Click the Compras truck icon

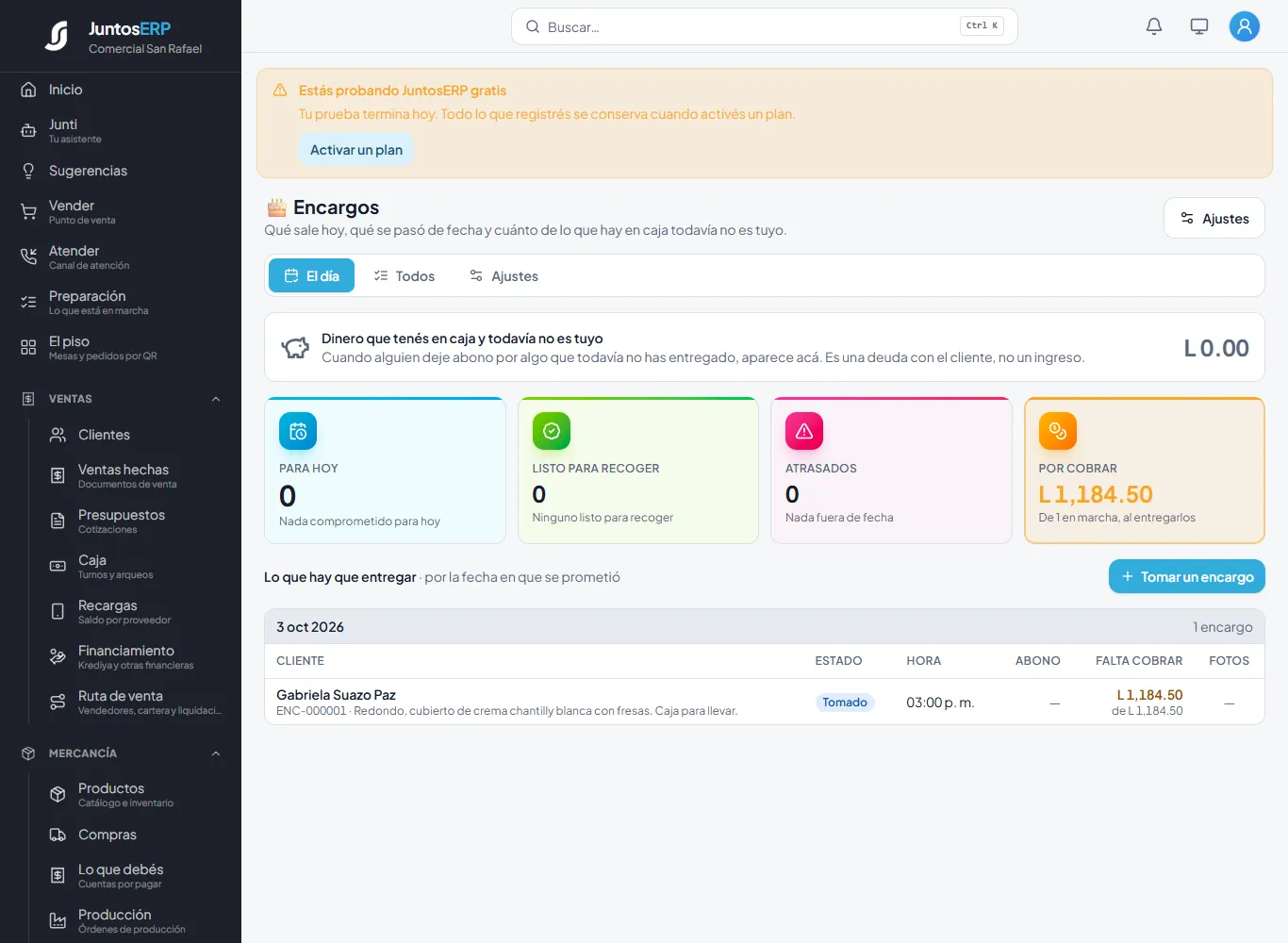(x=58, y=835)
